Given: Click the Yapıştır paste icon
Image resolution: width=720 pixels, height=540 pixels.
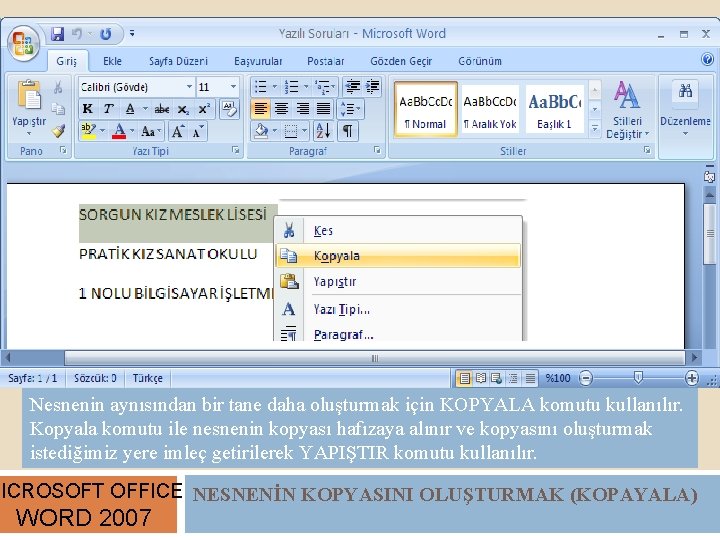Looking at the screenshot, I should [28, 95].
